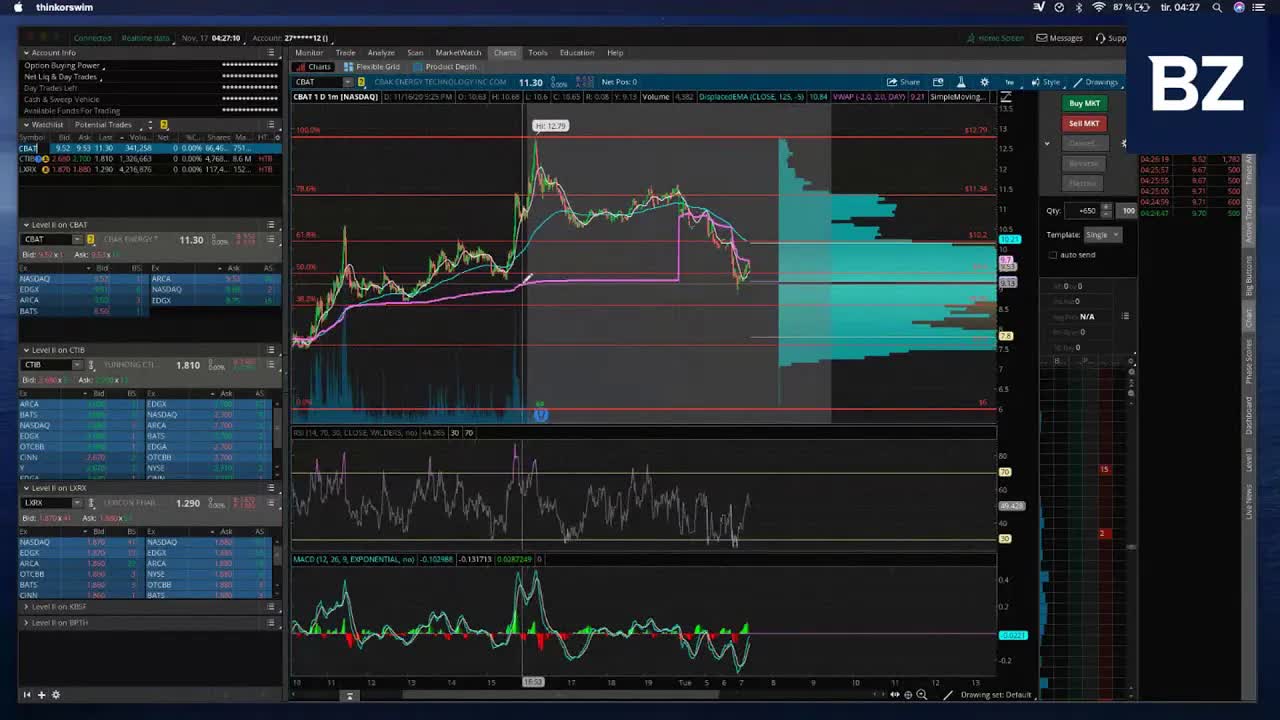Click the macOS Spotlight search icon
Viewport: 1280px width, 720px height.
point(1217,7)
